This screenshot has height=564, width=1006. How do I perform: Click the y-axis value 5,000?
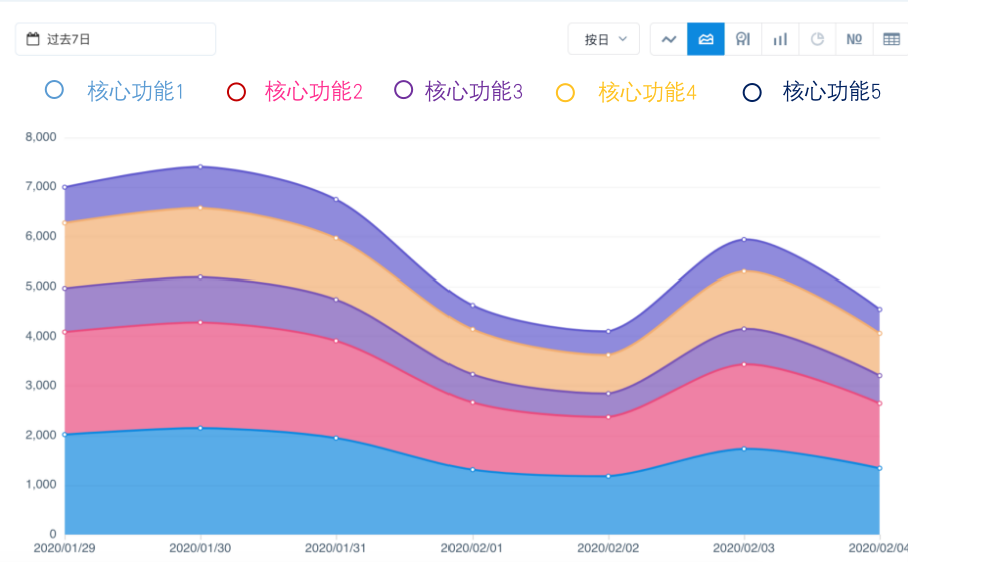coord(41,286)
